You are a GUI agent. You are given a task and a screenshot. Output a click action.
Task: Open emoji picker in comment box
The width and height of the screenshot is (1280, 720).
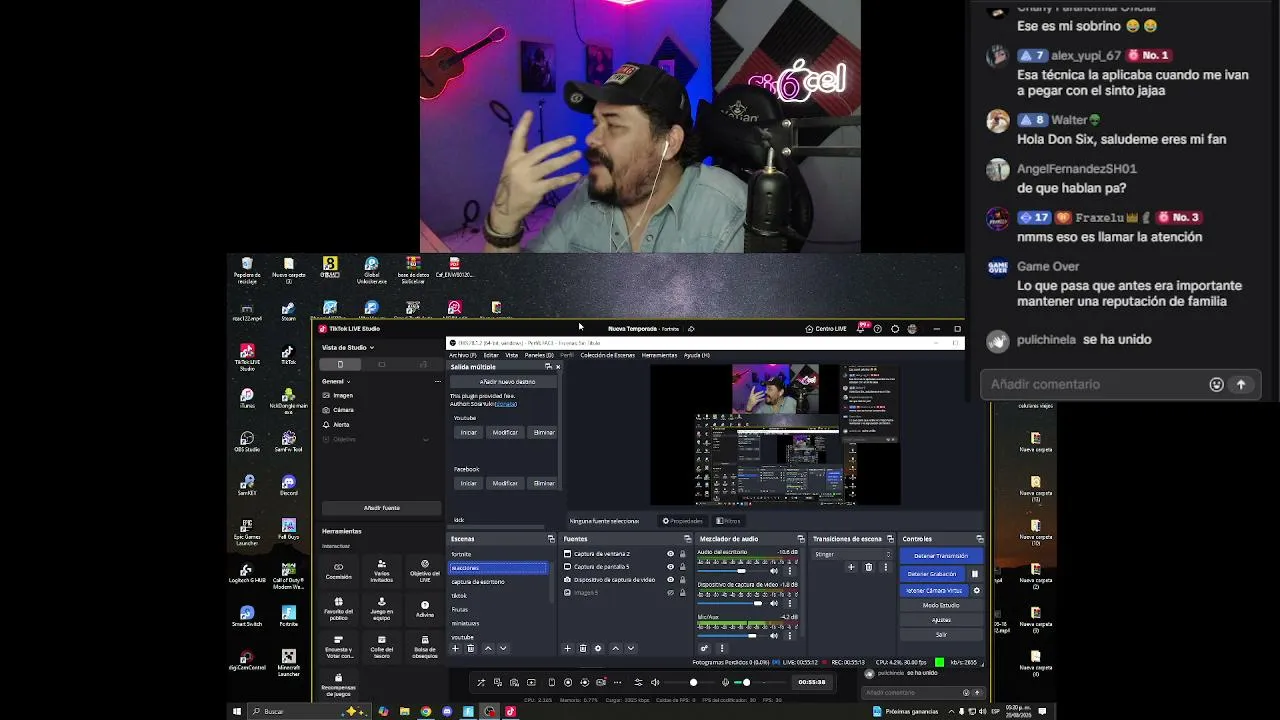[1216, 384]
